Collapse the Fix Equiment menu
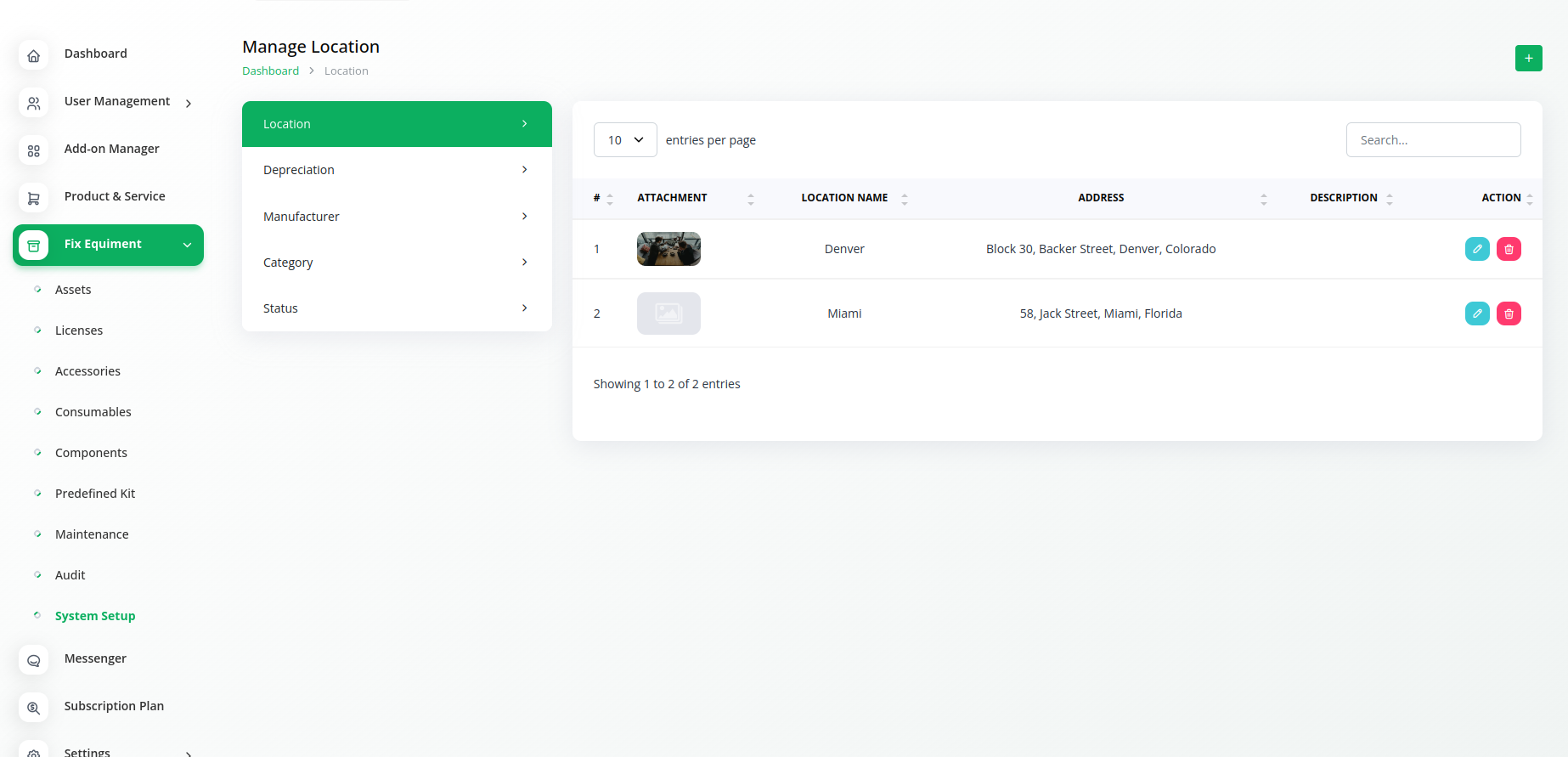1568x757 pixels. (x=187, y=245)
